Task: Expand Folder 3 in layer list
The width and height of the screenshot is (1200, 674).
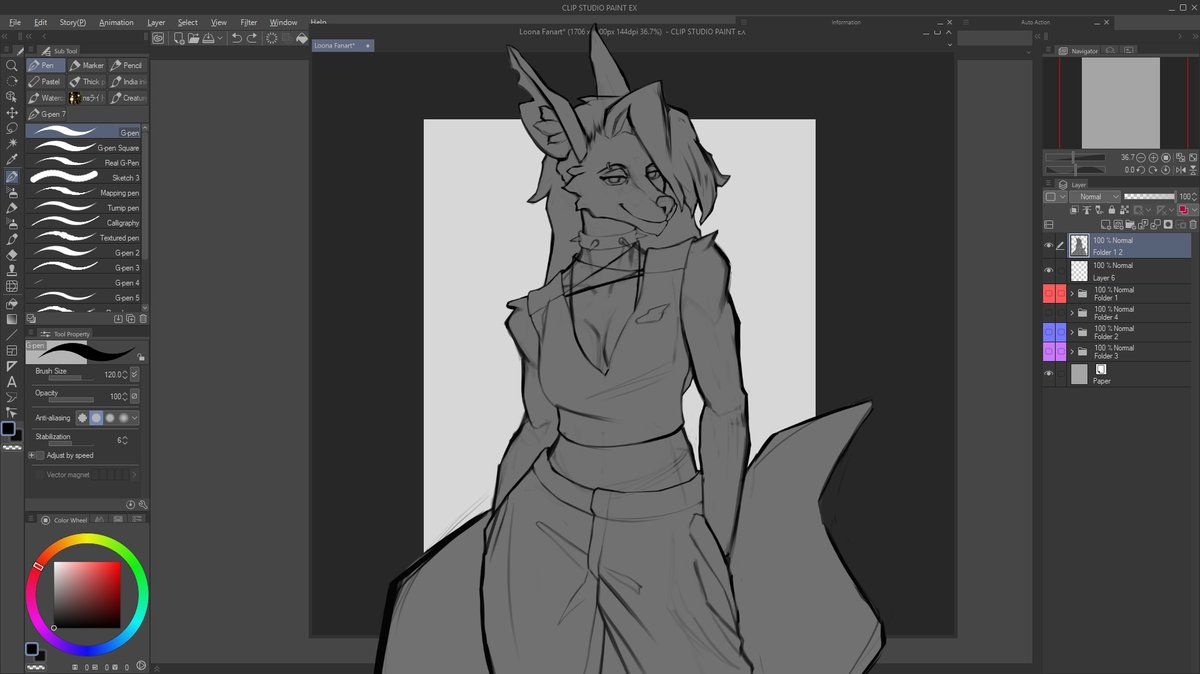Action: click(x=1072, y=352)
